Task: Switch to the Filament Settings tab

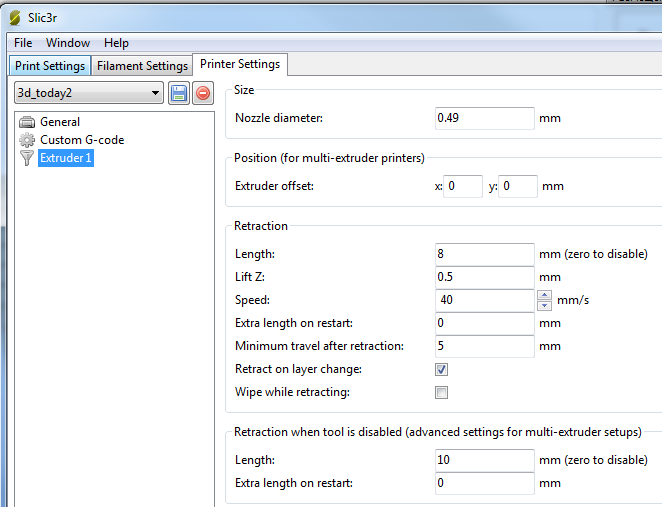Action: click(141, 66)
